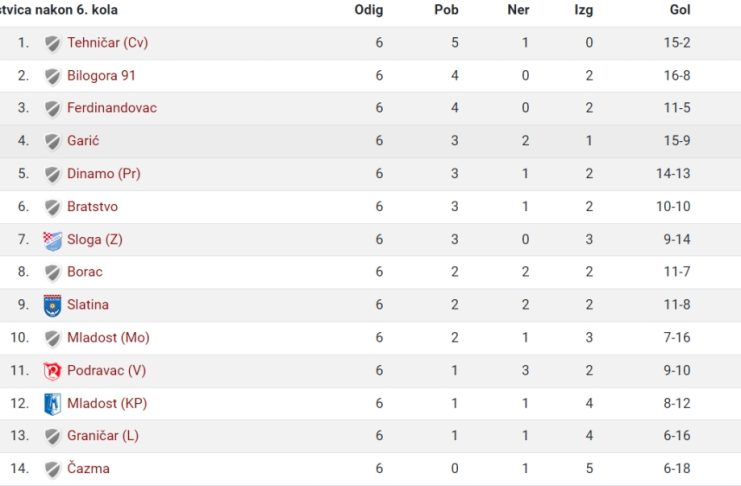Click the Garić grey shield icon

click(52, 141)
